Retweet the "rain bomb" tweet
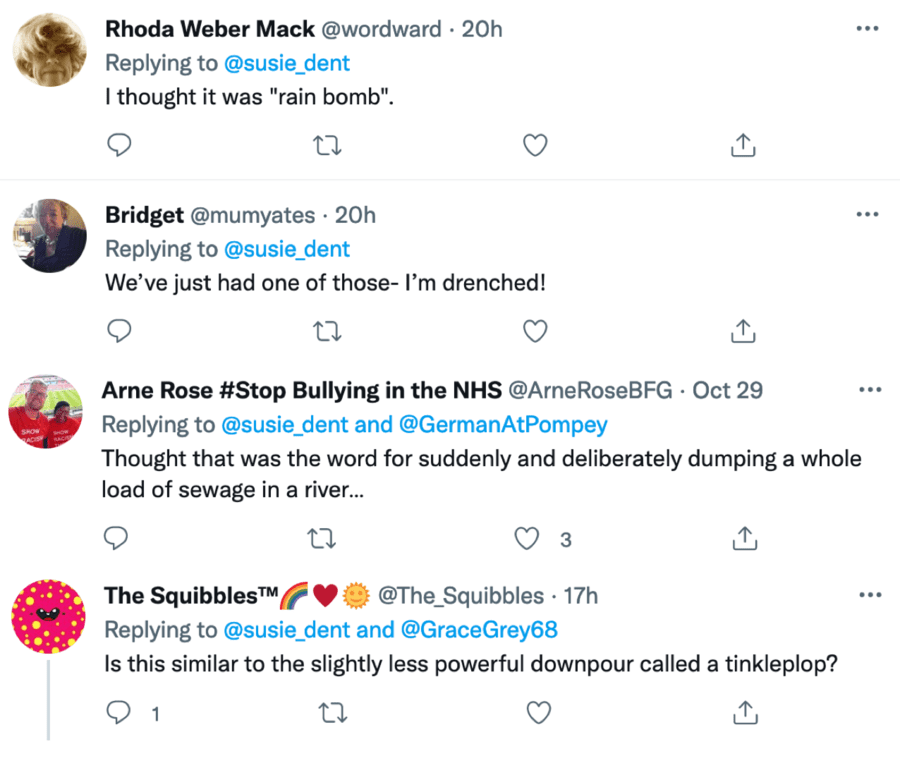Image resolution: width=900 pixels, height=763 pixels. (x=327, y=145)
